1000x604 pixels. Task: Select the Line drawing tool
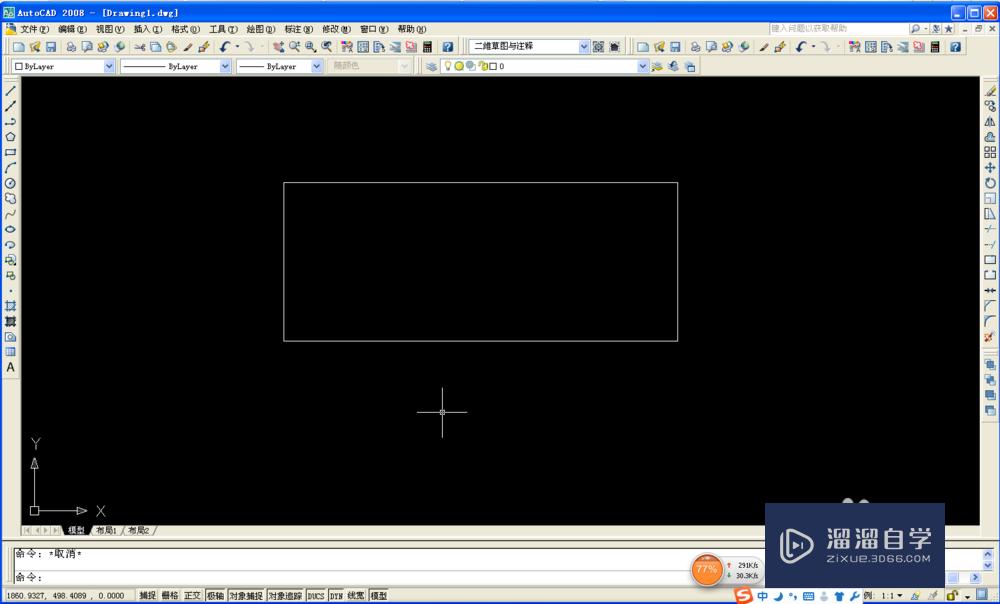pyautogui.click(x=10, y=91)
